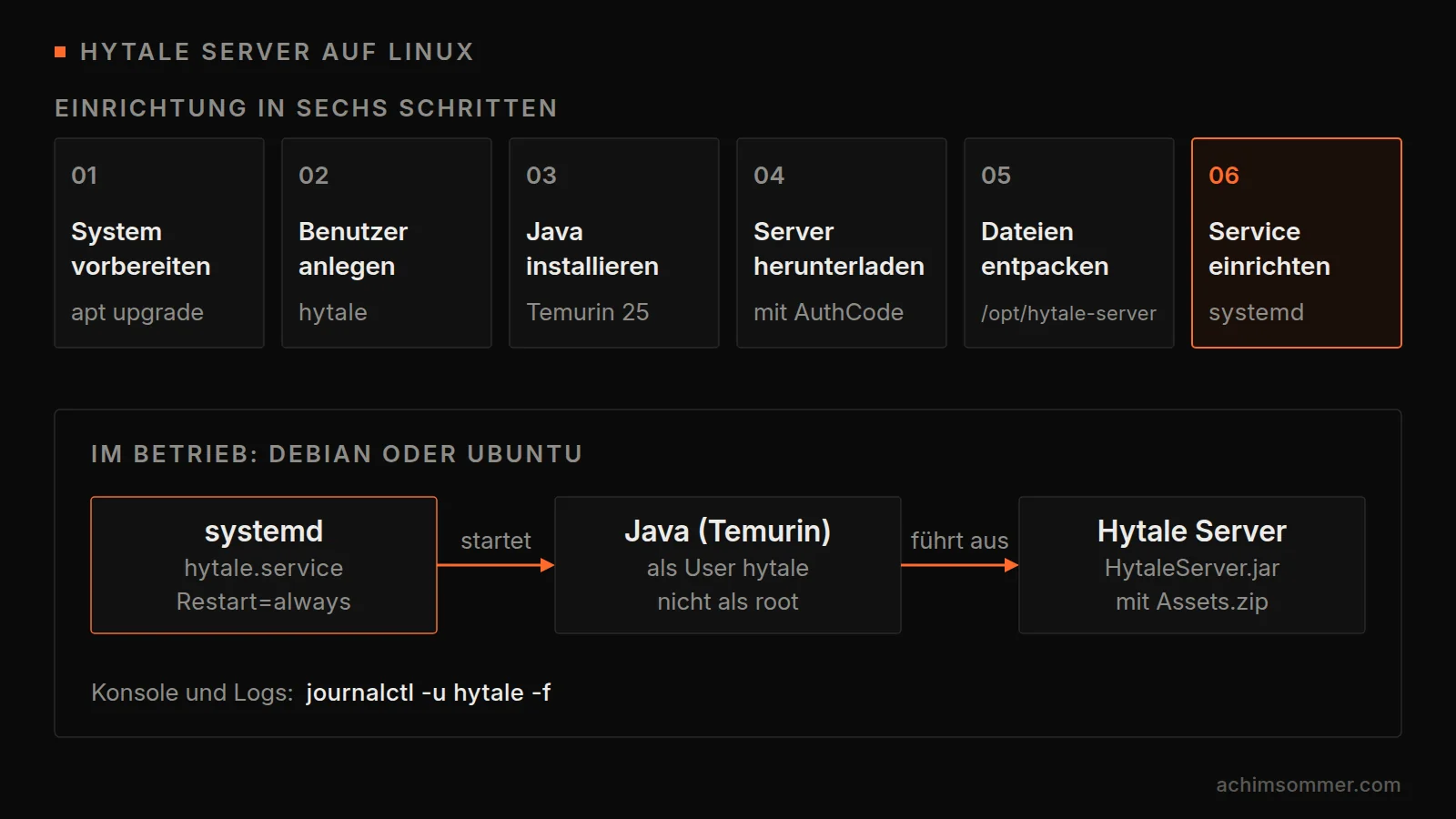Open the 03 Java installieren card

[x=614, y=243]
